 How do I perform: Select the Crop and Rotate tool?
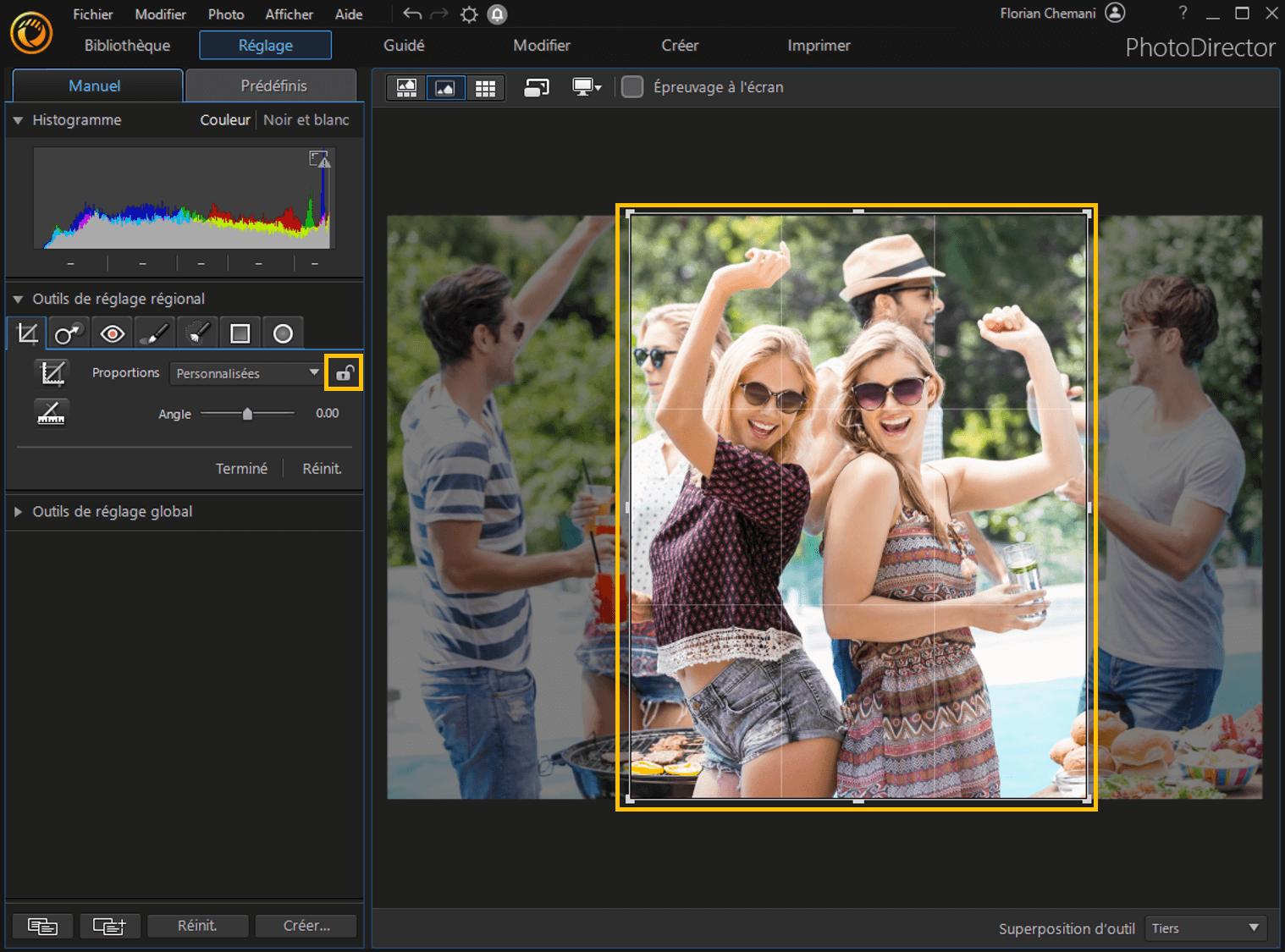click(x=26, y=333)
